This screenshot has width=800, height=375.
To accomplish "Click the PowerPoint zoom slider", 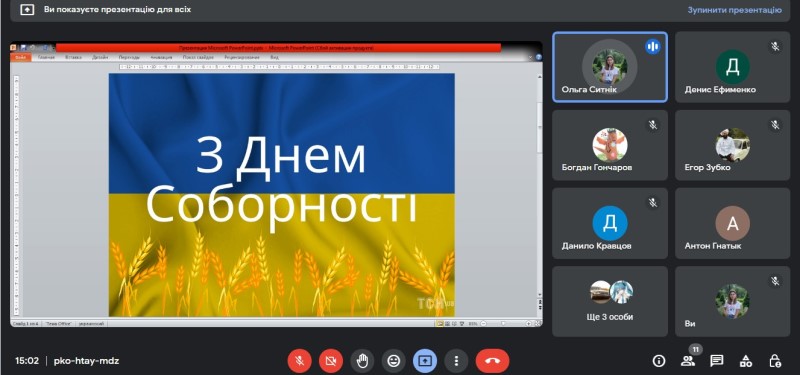I will click(x=504, y=323).
